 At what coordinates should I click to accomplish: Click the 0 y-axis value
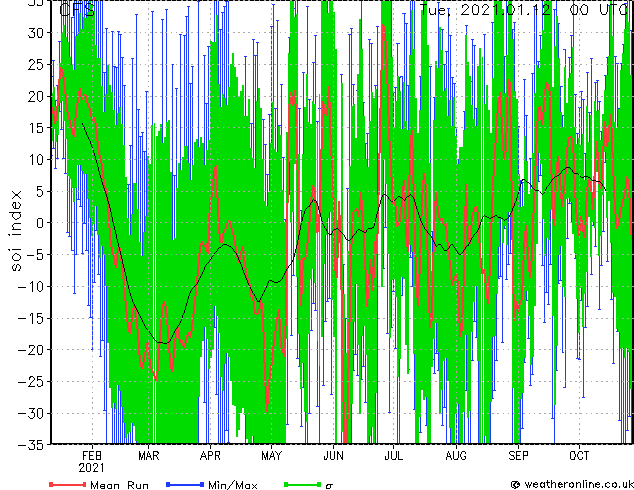point(41,223)
